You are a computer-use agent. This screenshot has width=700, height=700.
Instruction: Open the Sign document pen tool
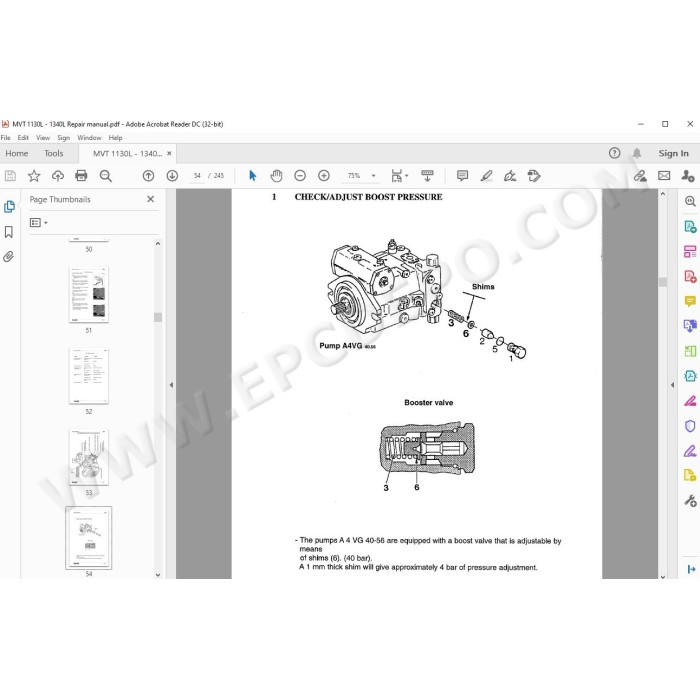510,176
